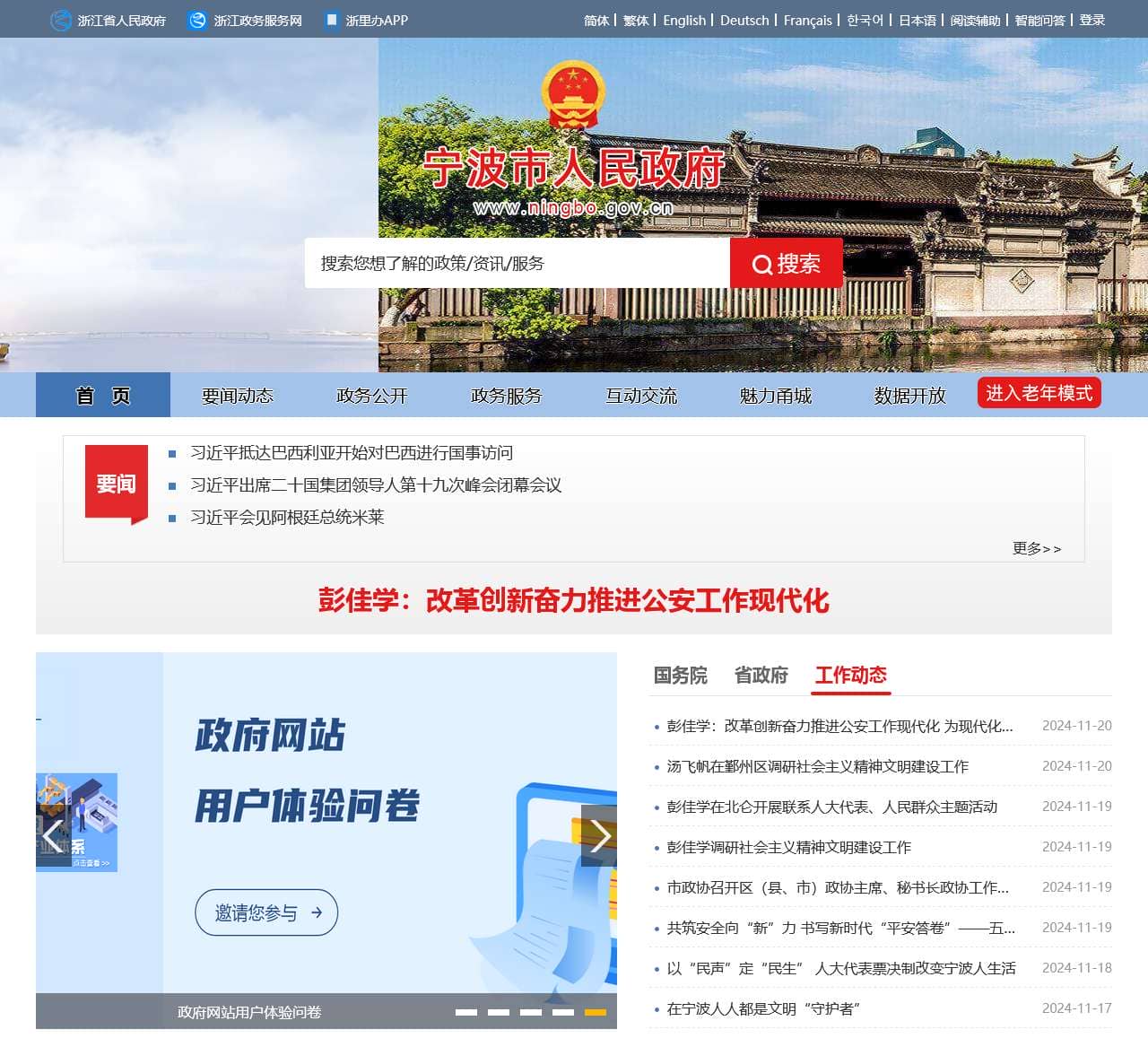This screenshot has width=1148, height=1047.
Task: Open 浙江政务服务网 via its icon
Action: (193, 19)
